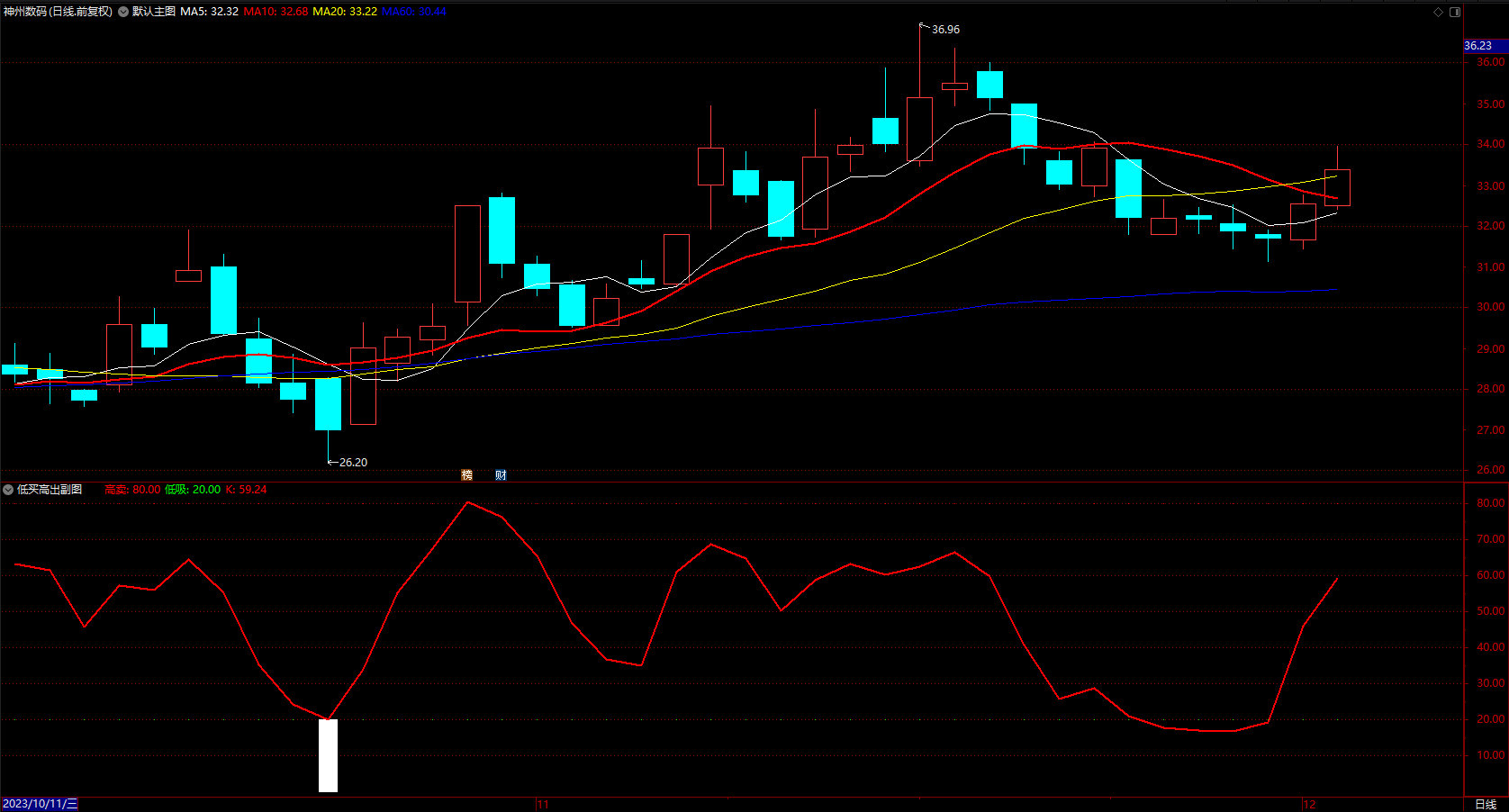
Task: Click the 神州数码(日线.前复权) title
Action: click(58, 12)
